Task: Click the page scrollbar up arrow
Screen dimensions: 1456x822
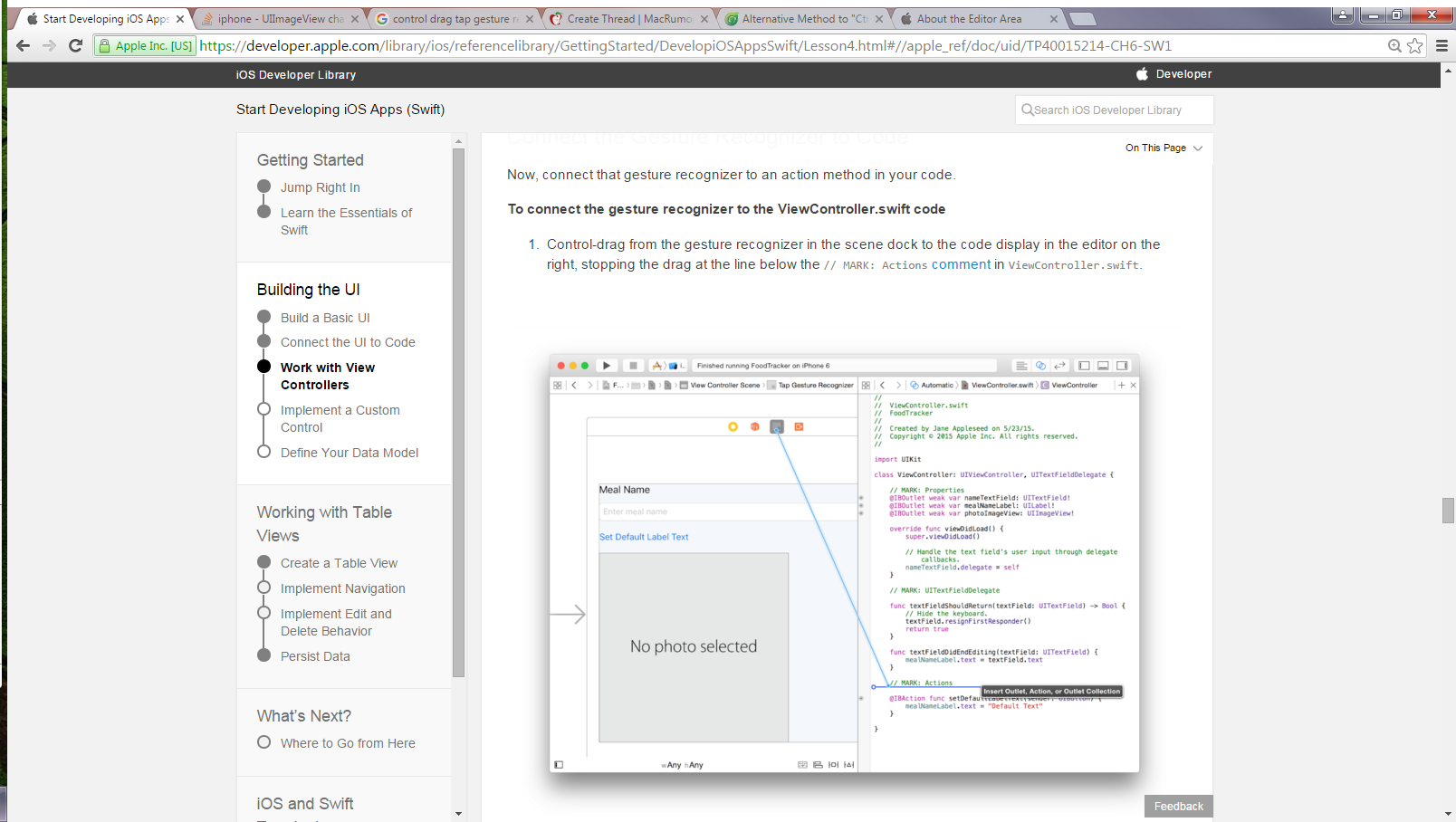Action: pos(1448,69)
